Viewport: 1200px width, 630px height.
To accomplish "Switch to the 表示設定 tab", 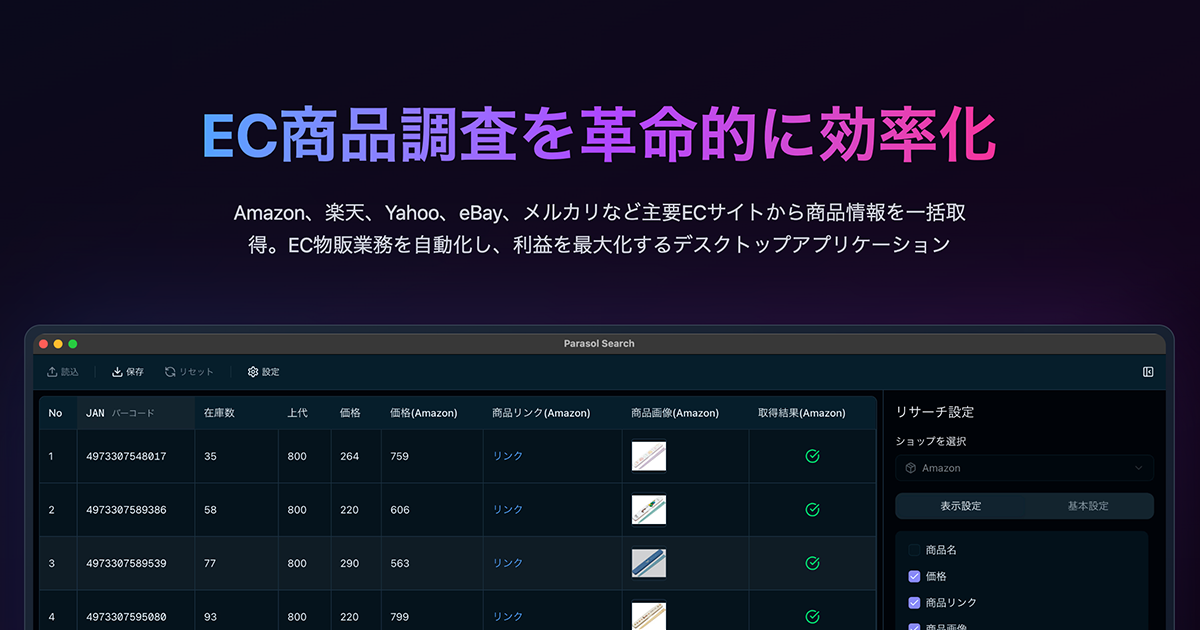I will click(x=961, y=506).
